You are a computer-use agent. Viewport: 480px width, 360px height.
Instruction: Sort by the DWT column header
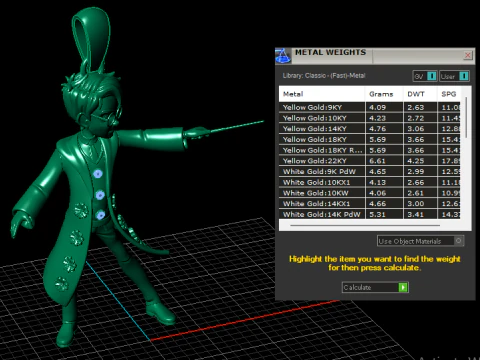[x=420, y=94]
